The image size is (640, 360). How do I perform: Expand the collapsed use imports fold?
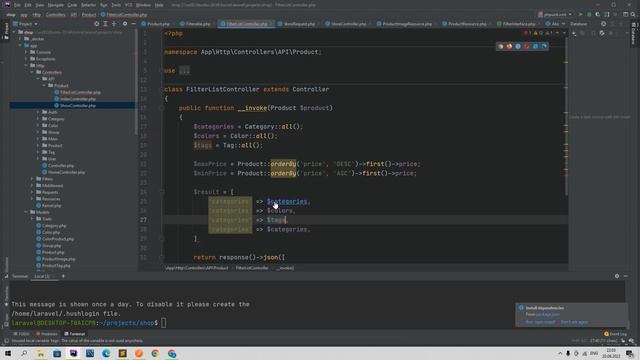184,71
